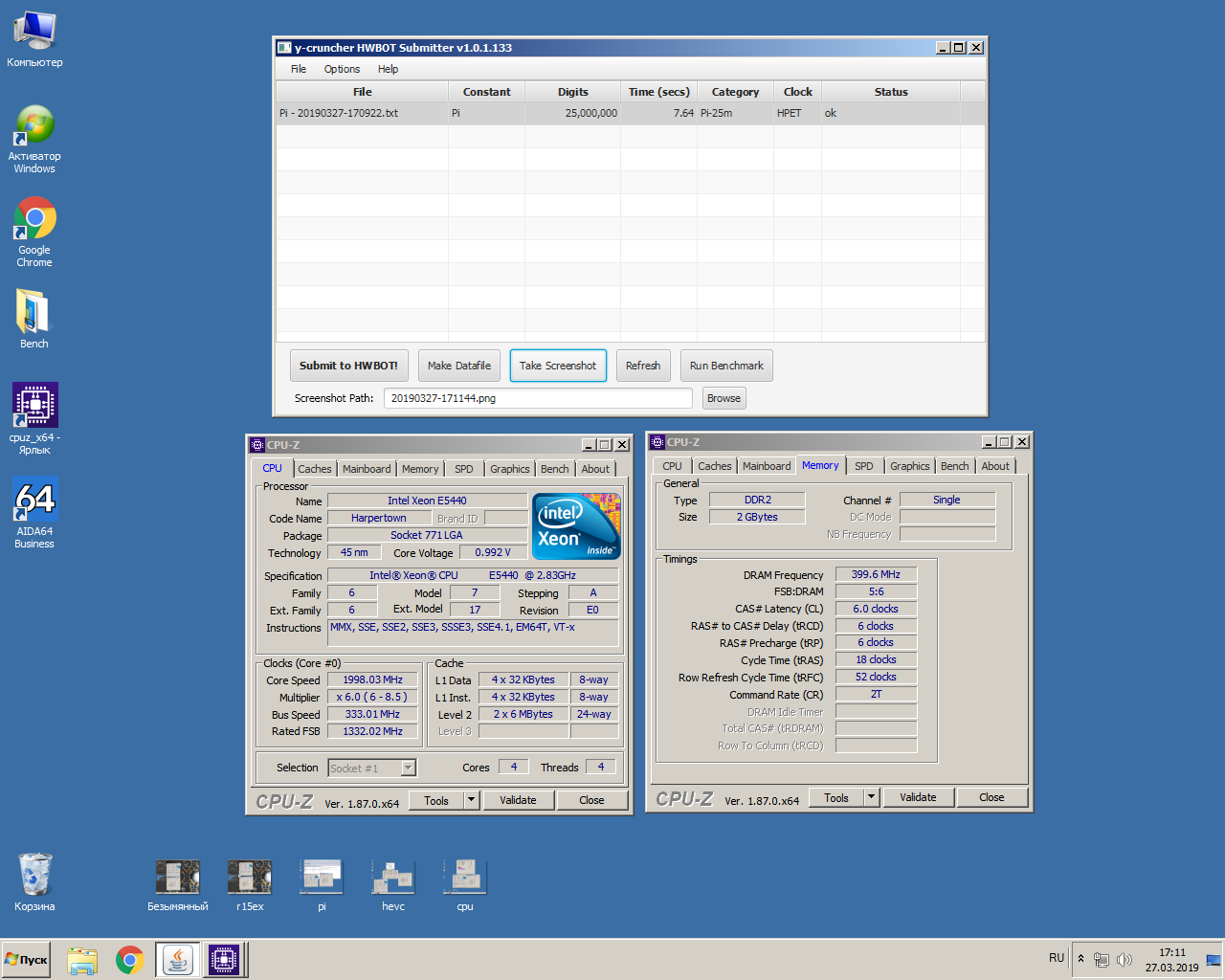Viewport: 1225px width, 980px height.
Task: Click the Пуск start button
Action: 26,960
